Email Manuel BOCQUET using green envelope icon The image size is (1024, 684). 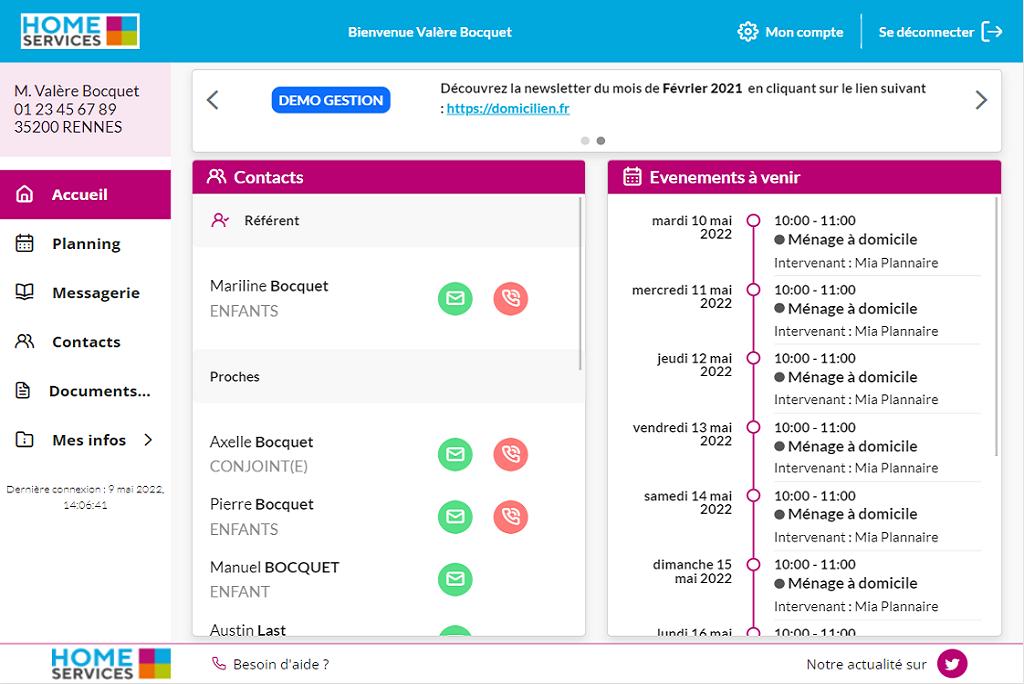(455, 579)
